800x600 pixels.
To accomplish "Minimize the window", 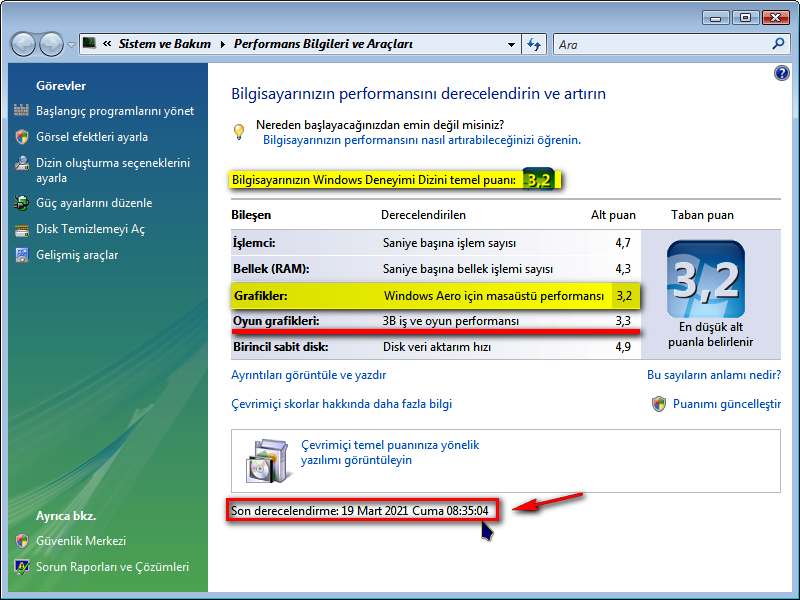I will [x=715, y=18].
